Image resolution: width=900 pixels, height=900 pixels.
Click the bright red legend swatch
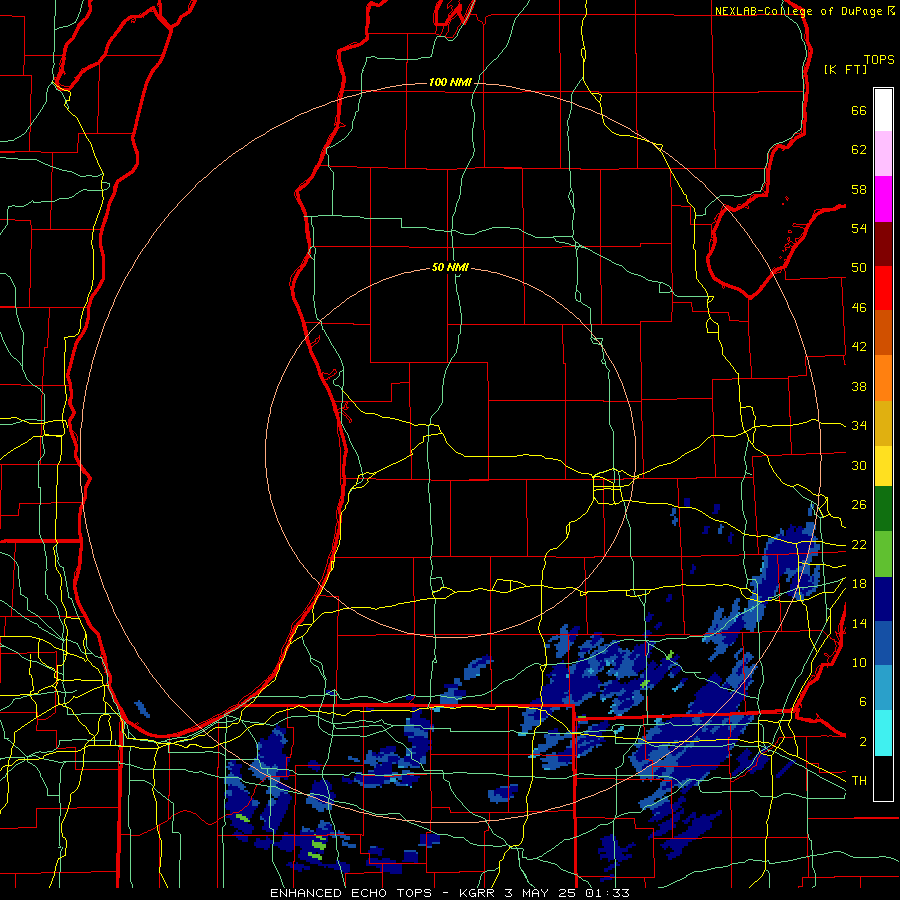(883, 288)
